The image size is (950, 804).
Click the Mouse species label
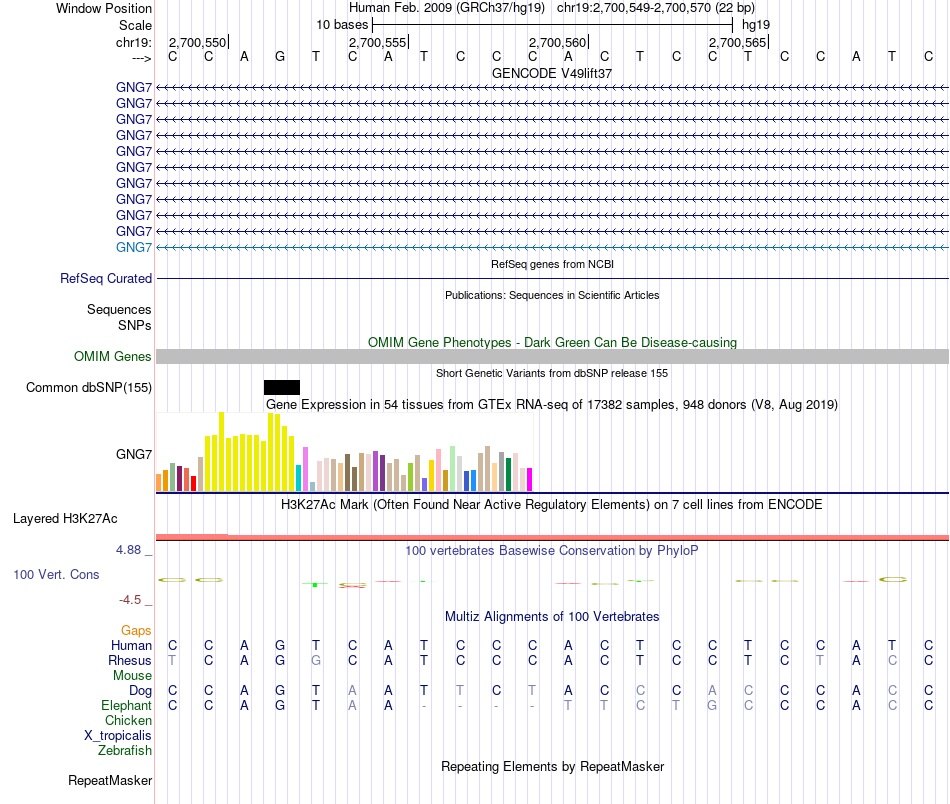pos(132,676)
